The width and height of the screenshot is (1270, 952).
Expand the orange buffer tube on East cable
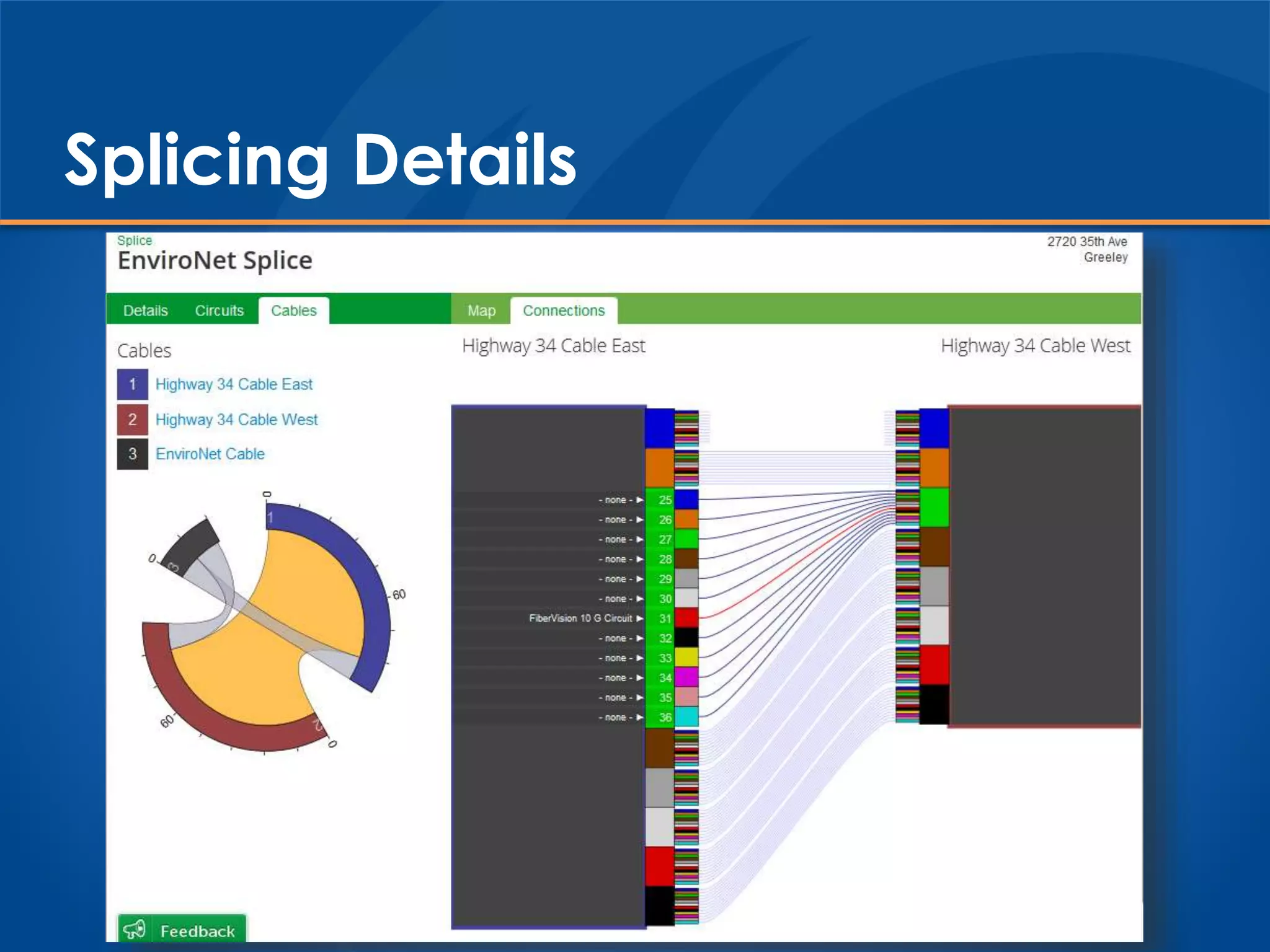click(659, 468)
